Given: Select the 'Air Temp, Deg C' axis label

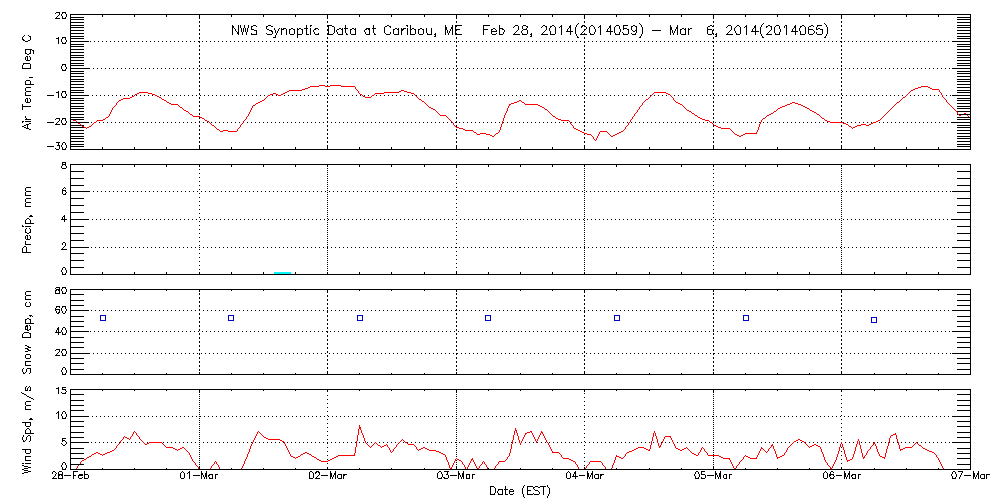Looking at the screenshot, I should 27,83.
